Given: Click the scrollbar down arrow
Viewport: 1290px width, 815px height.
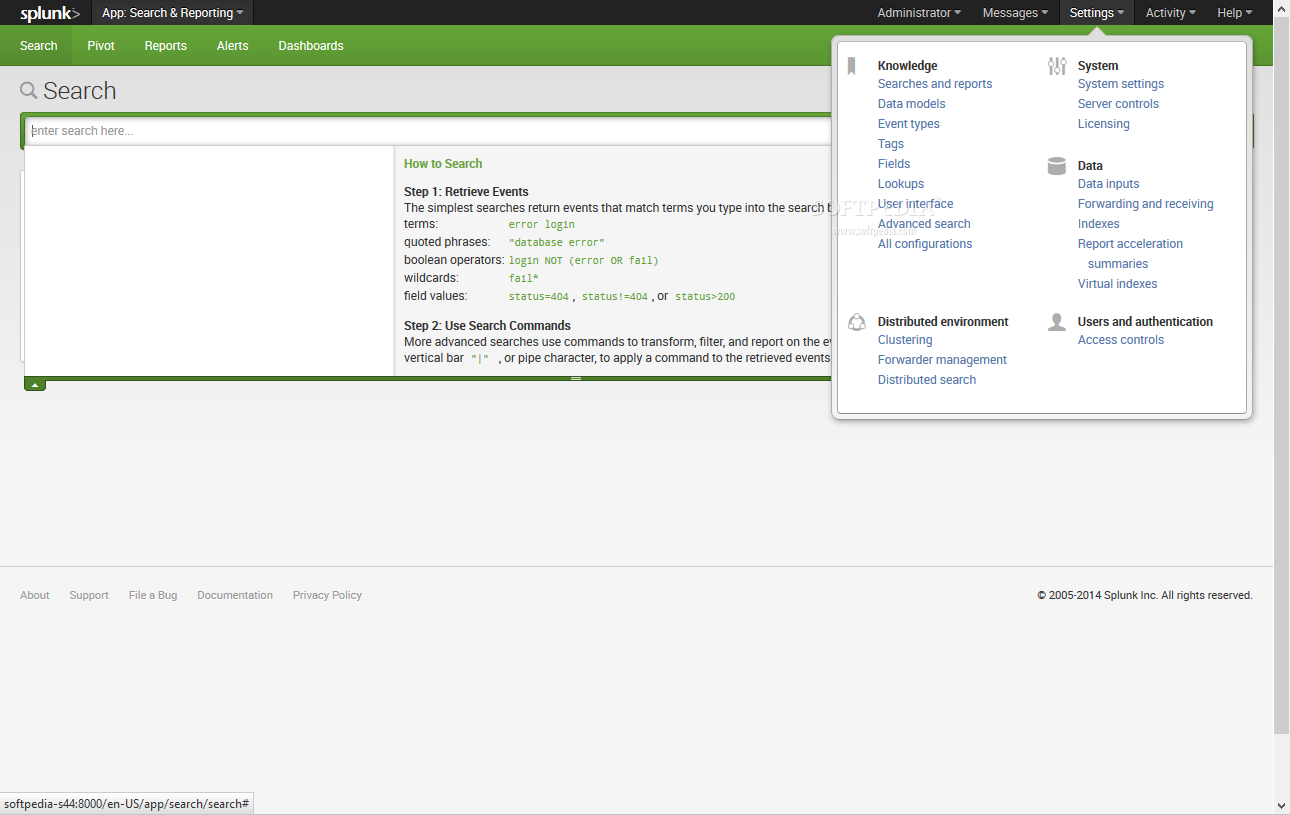Looking at the screenshot, I should tap(1281, 805).
